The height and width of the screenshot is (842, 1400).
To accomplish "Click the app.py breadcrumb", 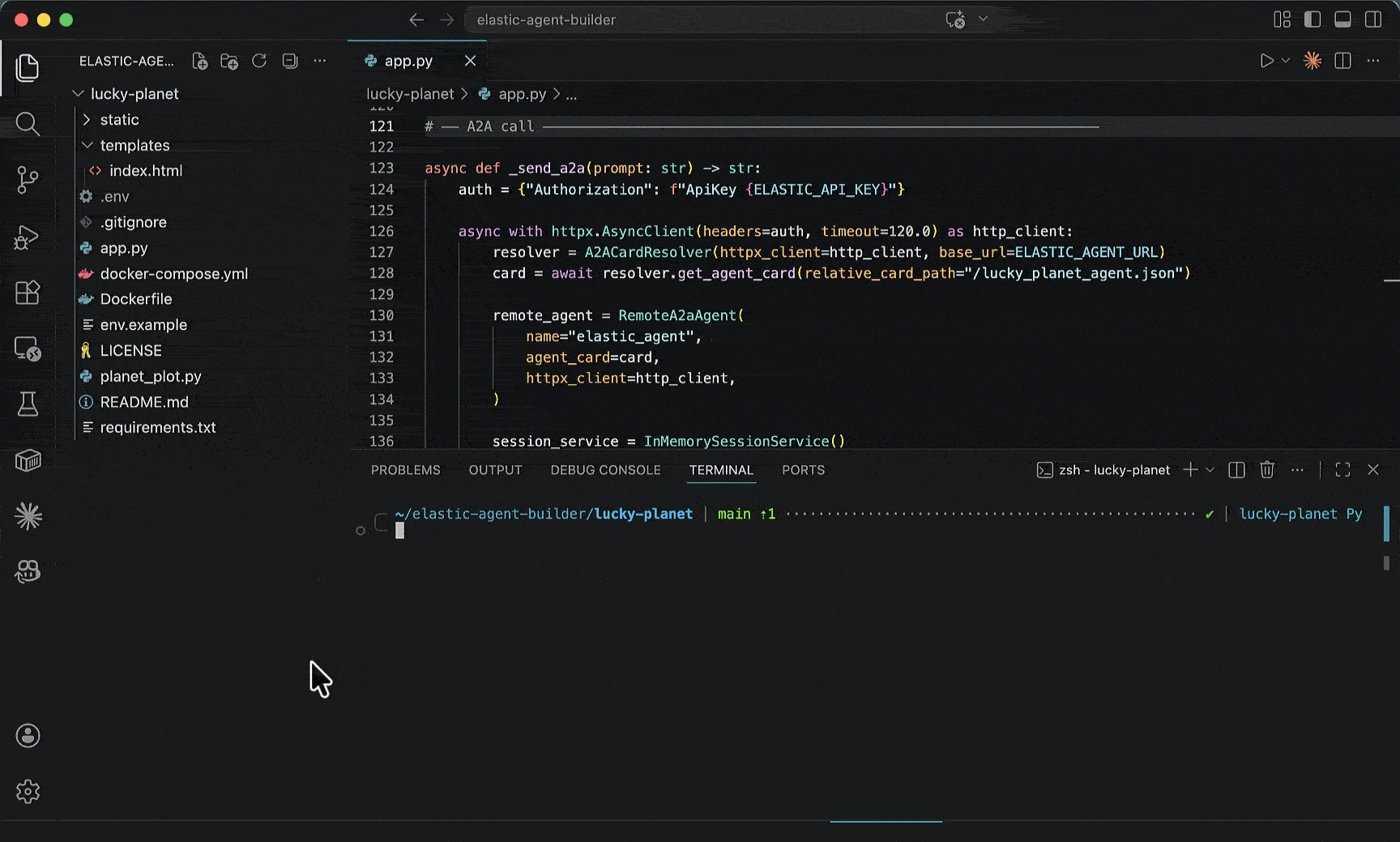I will pos(513,94).
